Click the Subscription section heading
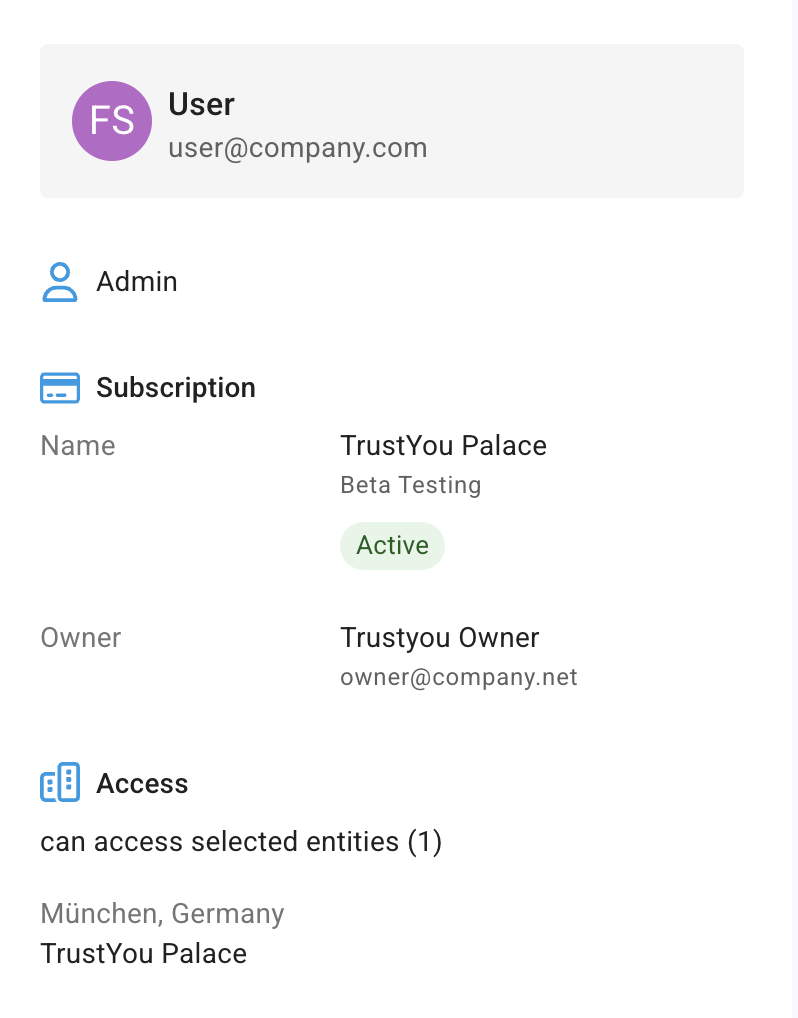 pyautogui.click(x=176, y=388)
